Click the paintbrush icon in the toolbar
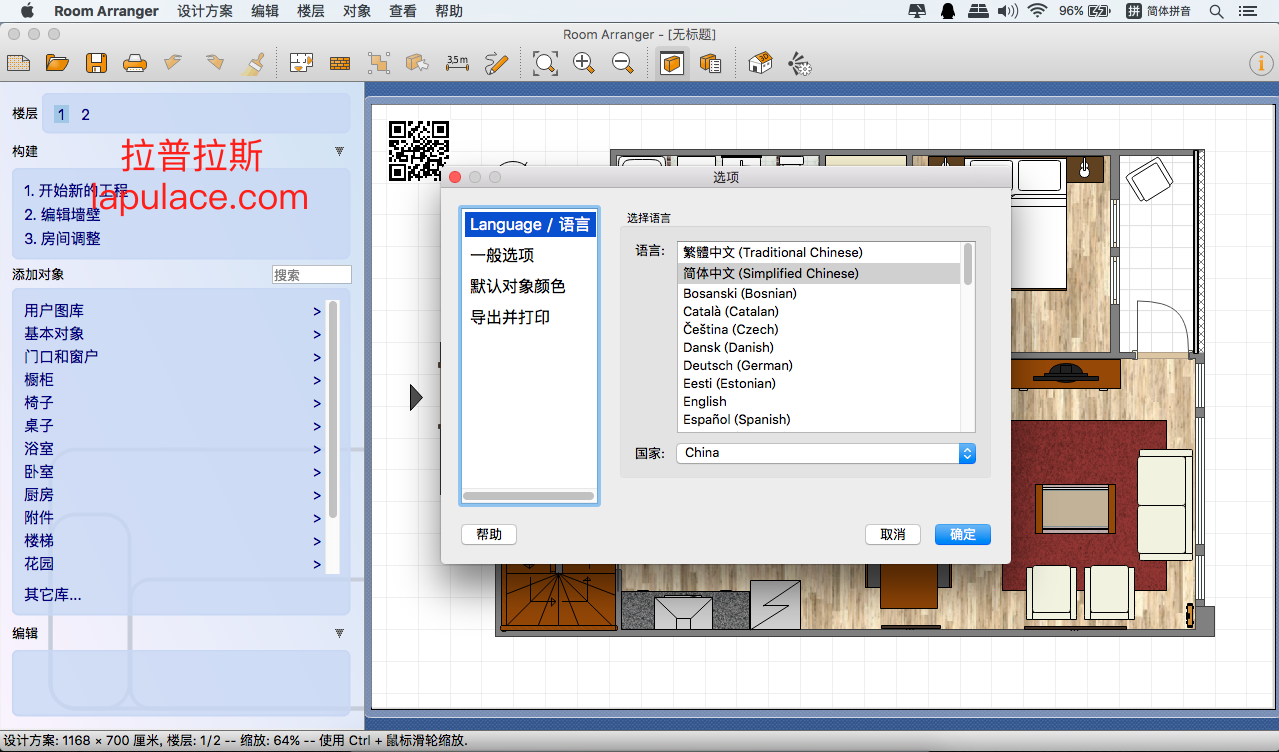The width and height of the screenshot is (1279, 752). click(x=254, y=63)
